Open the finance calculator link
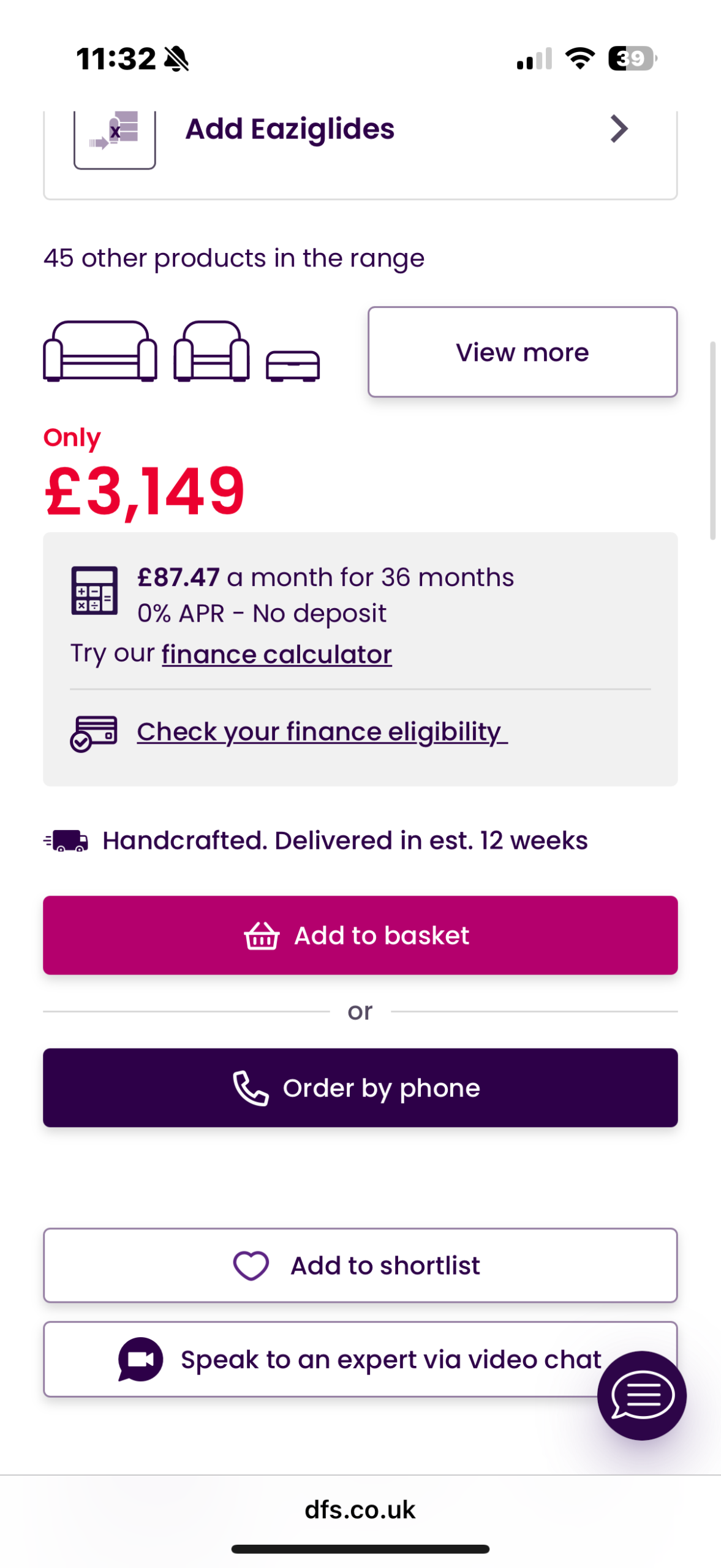 pyautogui.click(x=276, y=654)
